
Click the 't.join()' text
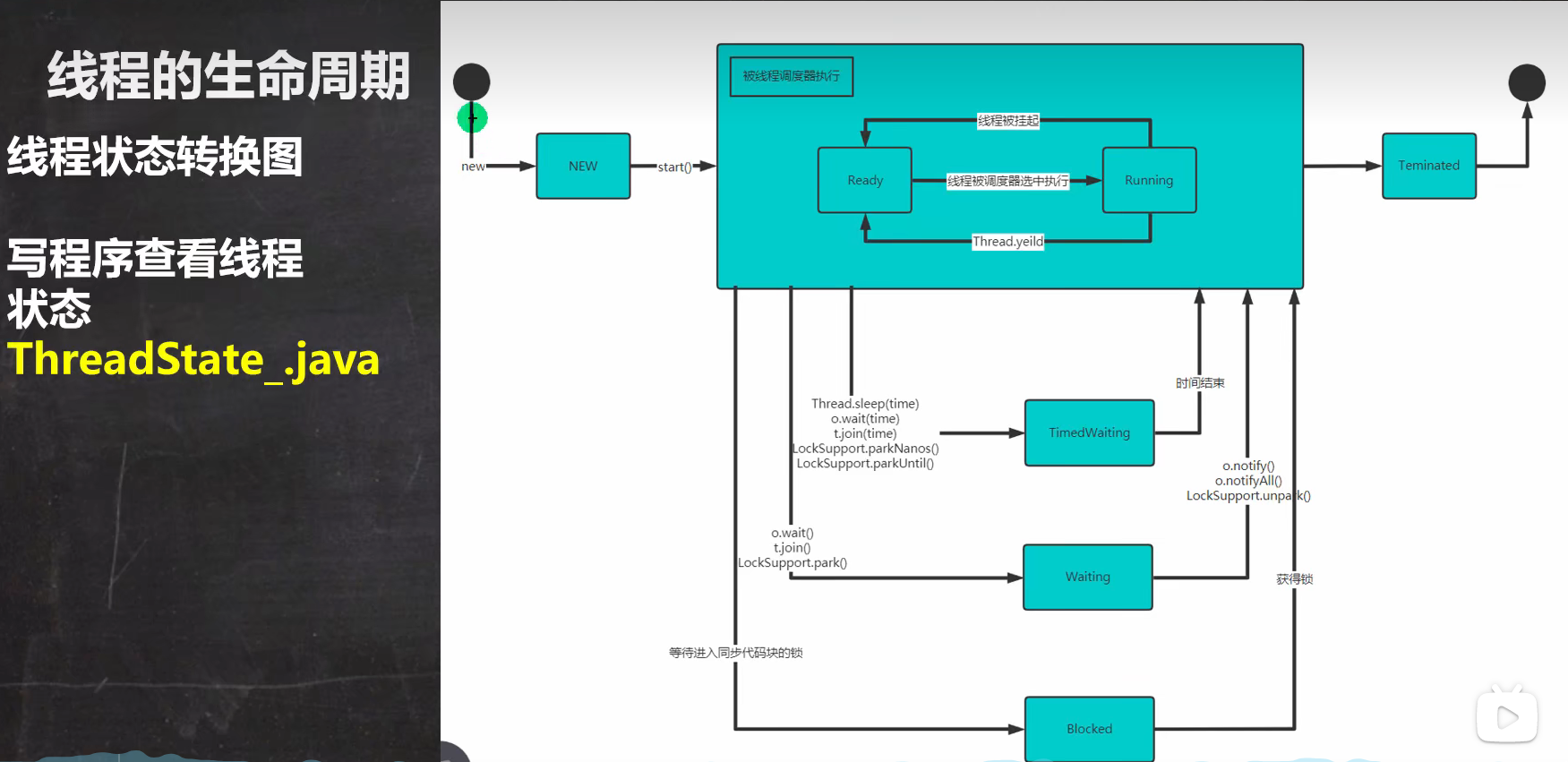pyautogui.click(x=793, y=548)
